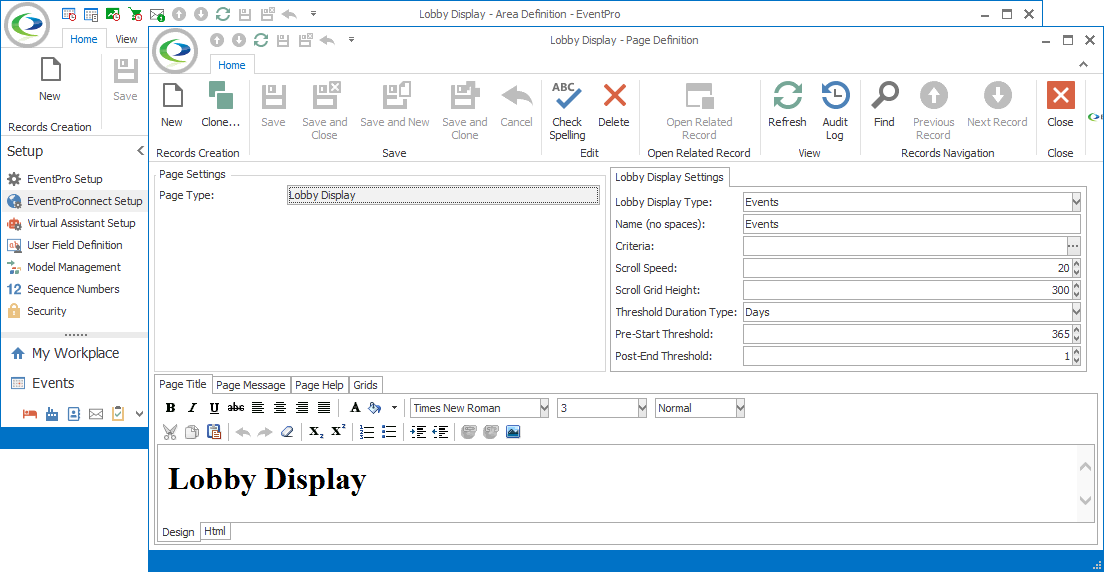Decrease Scroll Grid Height value
Viewport: 1104px width, 572px height.
[x=1077, y=294]
